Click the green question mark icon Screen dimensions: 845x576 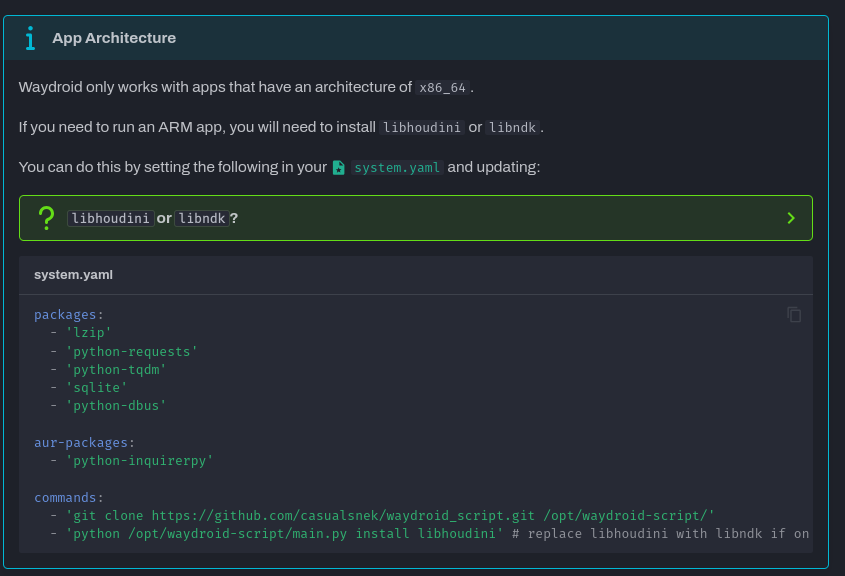(x=45, y=217)
